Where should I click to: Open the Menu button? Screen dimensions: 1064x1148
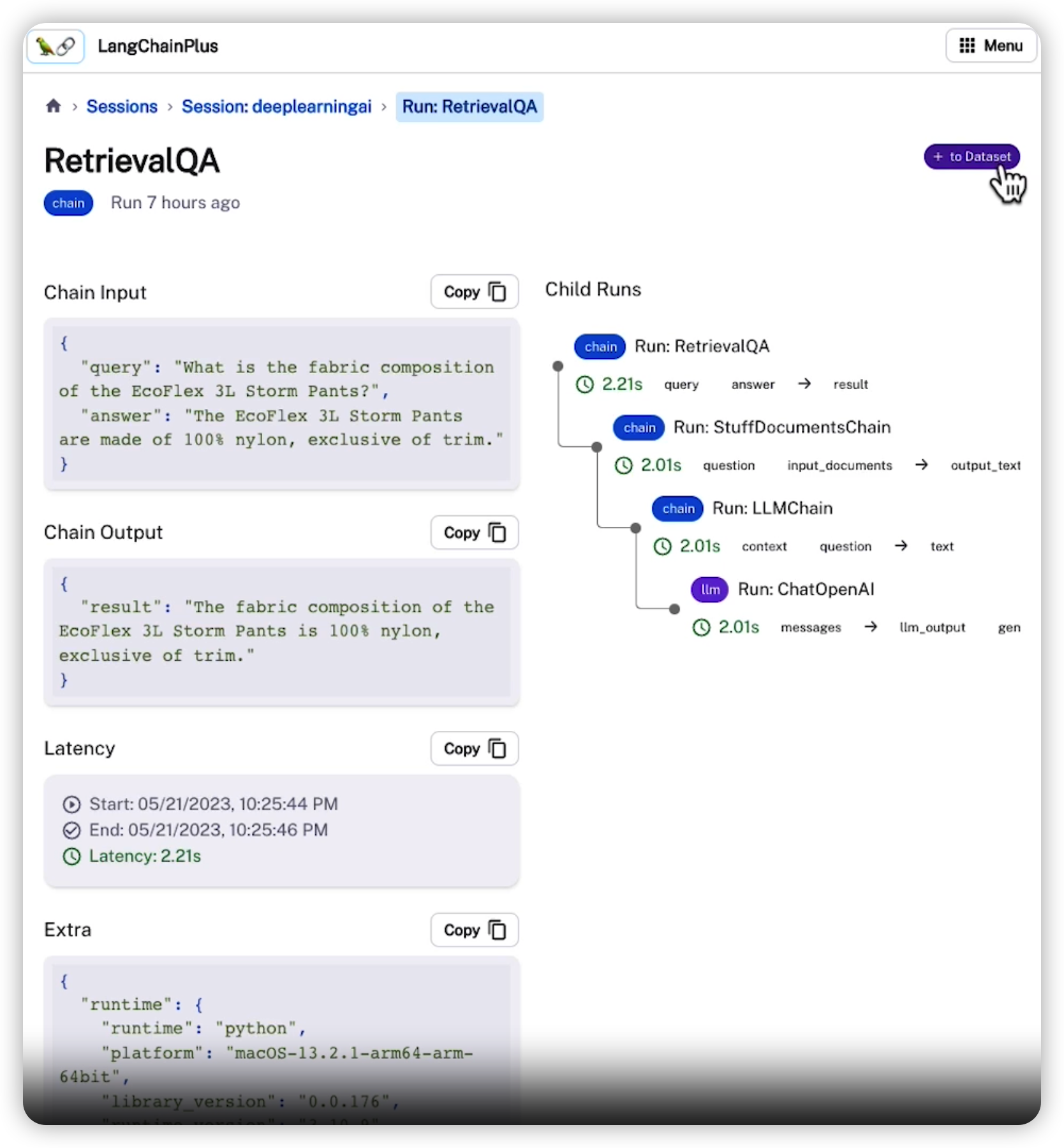(x=991, y=46)
